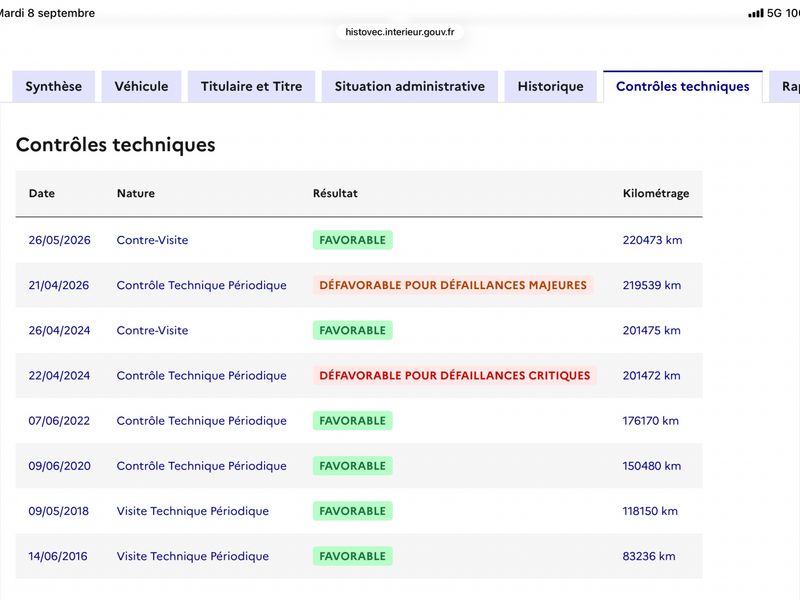
Task: Select the Kilométrage column header
Action: coord(656,193)
